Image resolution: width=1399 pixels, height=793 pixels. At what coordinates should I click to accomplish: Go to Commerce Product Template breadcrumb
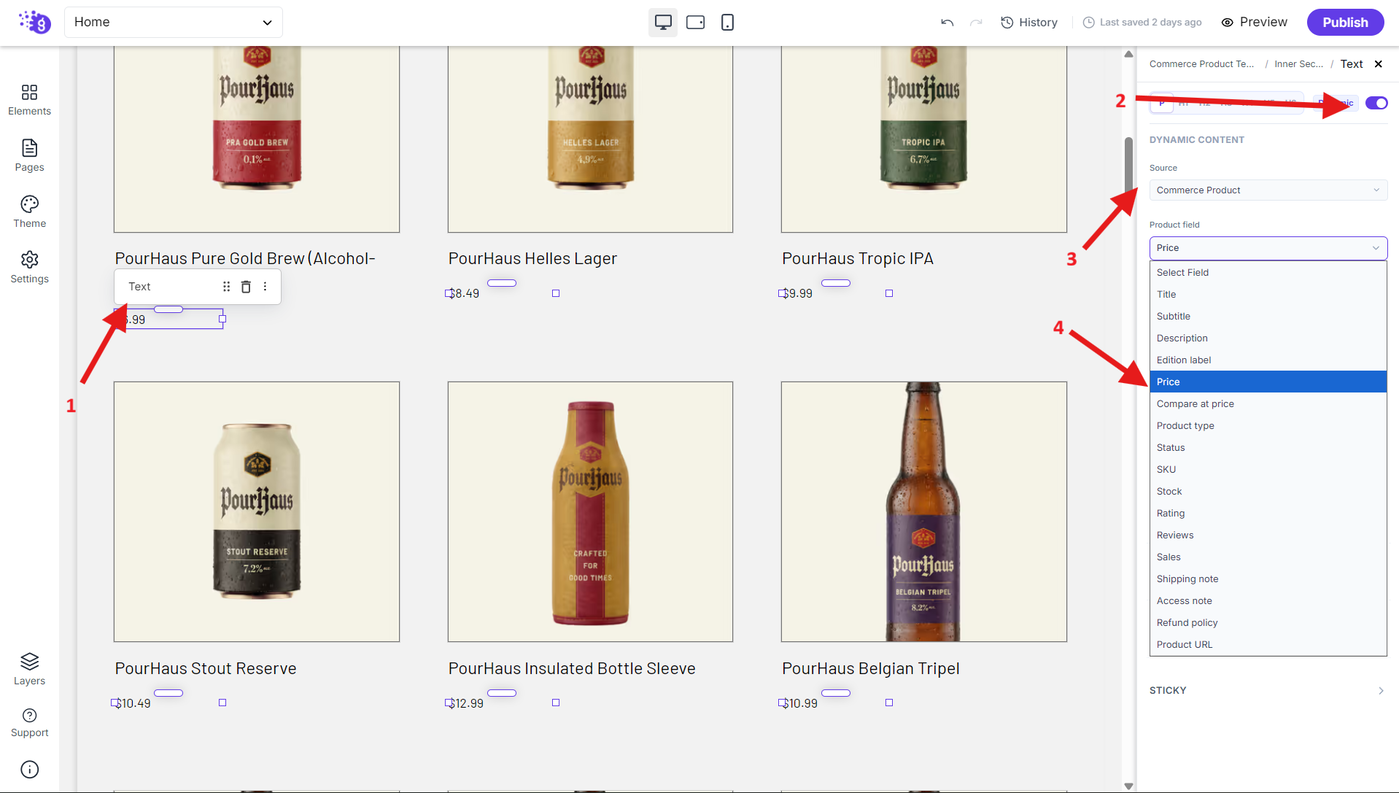1201,64
